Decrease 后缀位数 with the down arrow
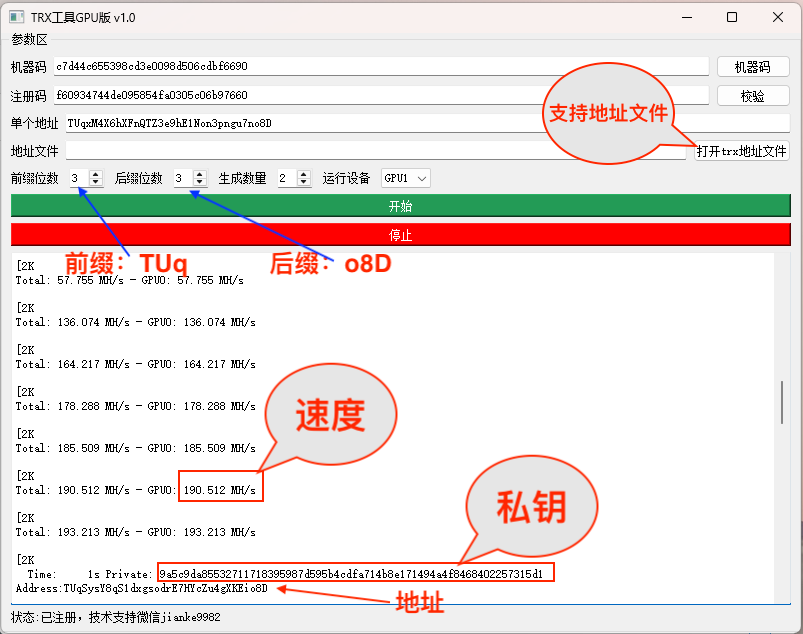Viewport: 803px width, 634px height. coord(200,182)
